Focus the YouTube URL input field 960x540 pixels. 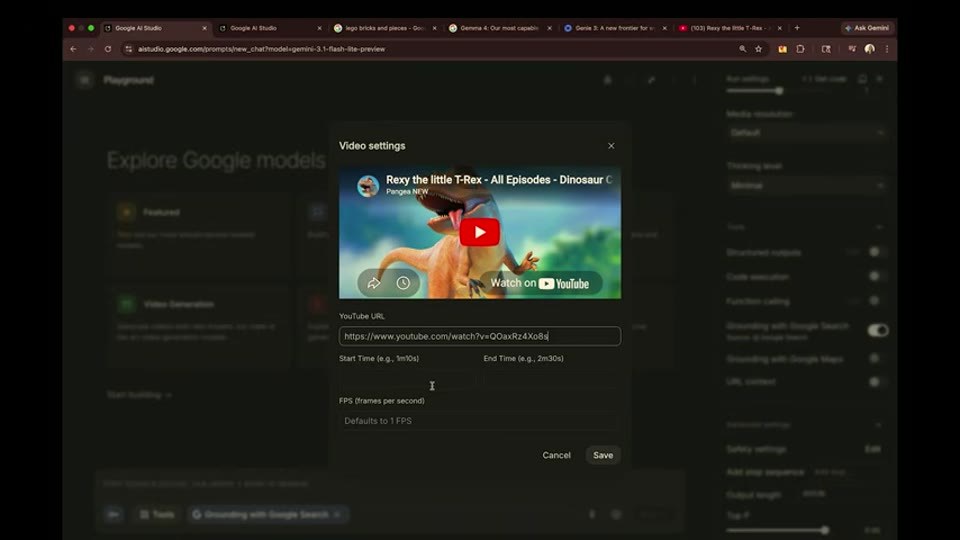(479, 336)
